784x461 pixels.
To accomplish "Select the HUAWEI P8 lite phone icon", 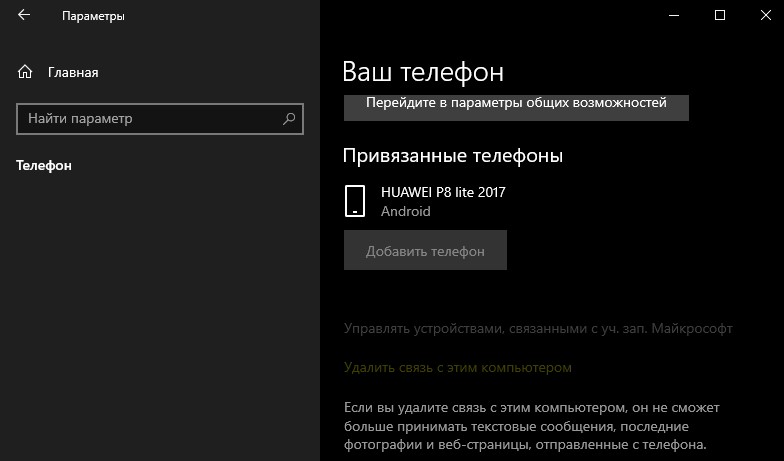I will [x=355, y=201].
